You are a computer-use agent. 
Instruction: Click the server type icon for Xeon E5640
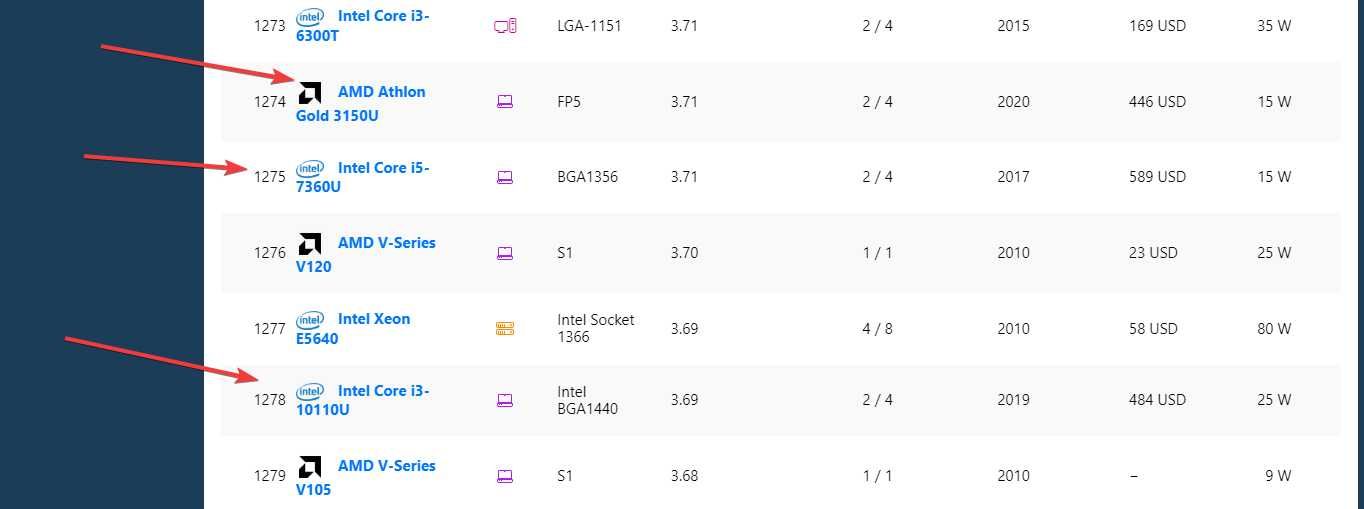click(505, 328)
